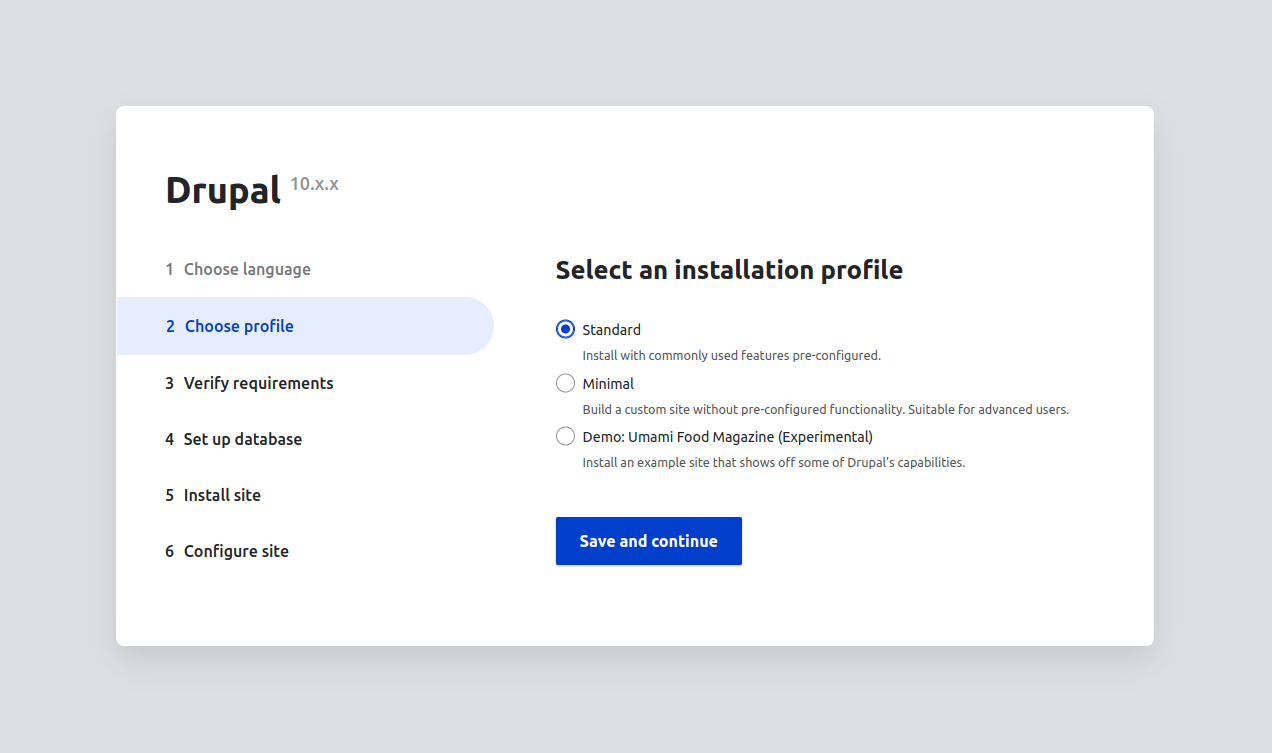Click the Drupal's capabilities example site description
The image size is (1272, 753).
773,462
